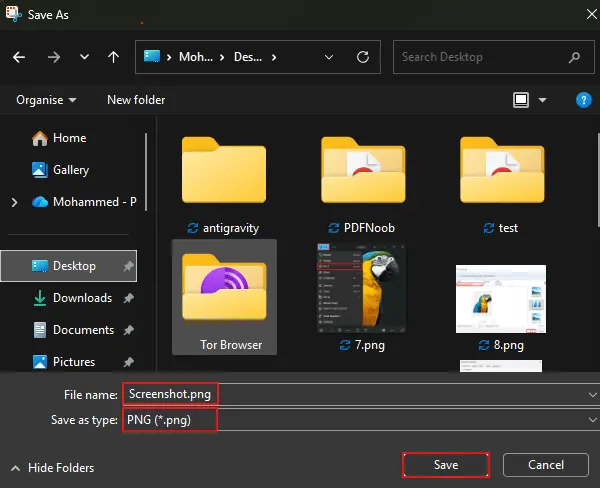The height and width of the screenshot is (488, 600).
Task: Click the search magnifier icon
Action: [574, 57]
